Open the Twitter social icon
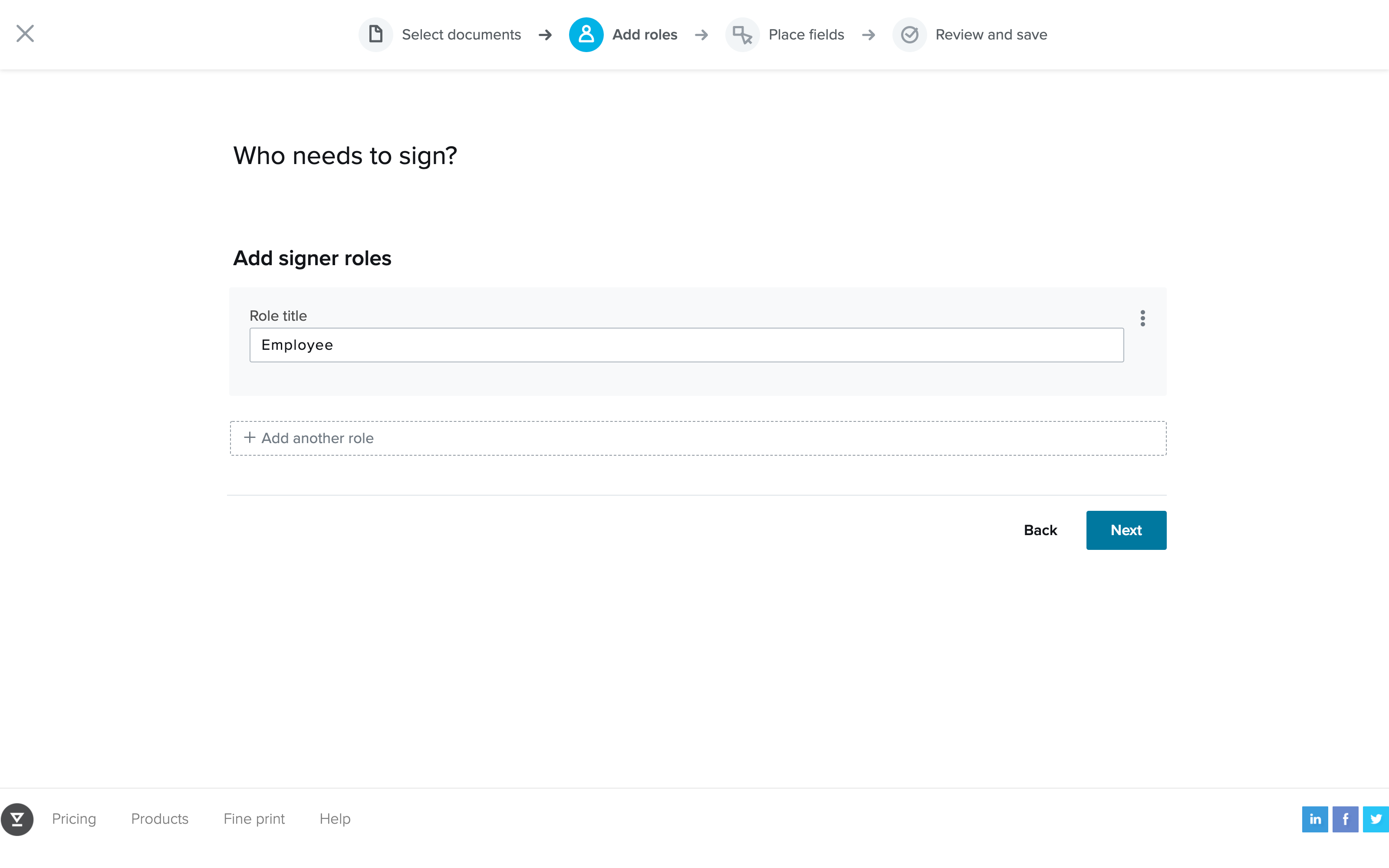Viewport: 1389px width, 868px height. pyautogui.click(x=1376, y=819)
